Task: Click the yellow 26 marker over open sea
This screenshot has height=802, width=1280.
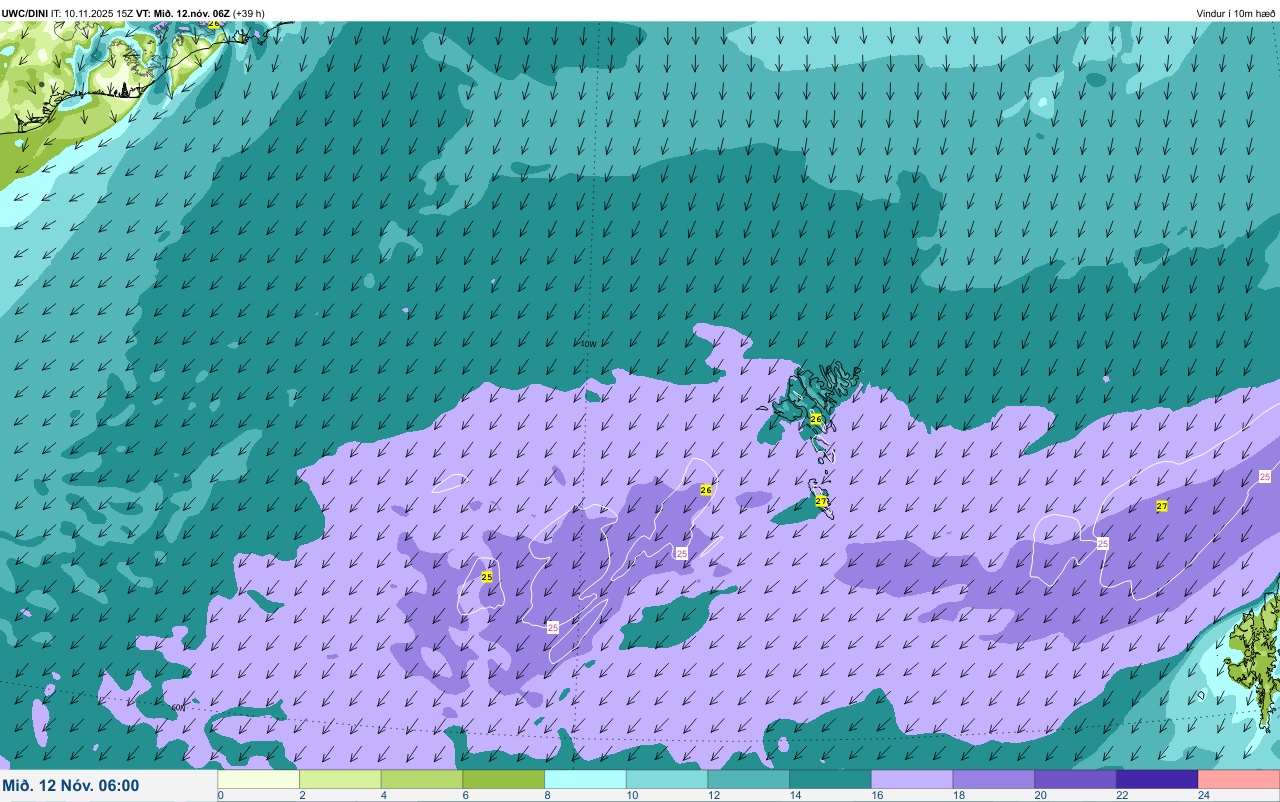Action: (x=706, y=490)
